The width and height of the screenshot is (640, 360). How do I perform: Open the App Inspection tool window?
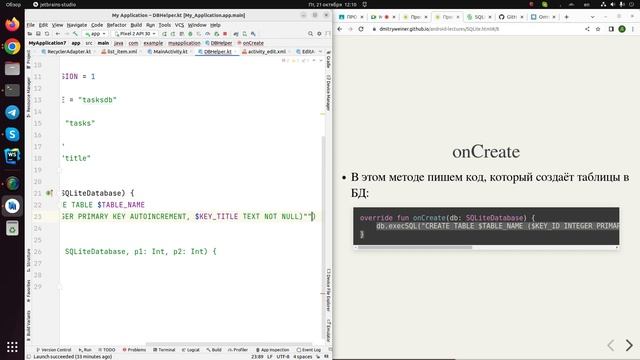point(272,350)
